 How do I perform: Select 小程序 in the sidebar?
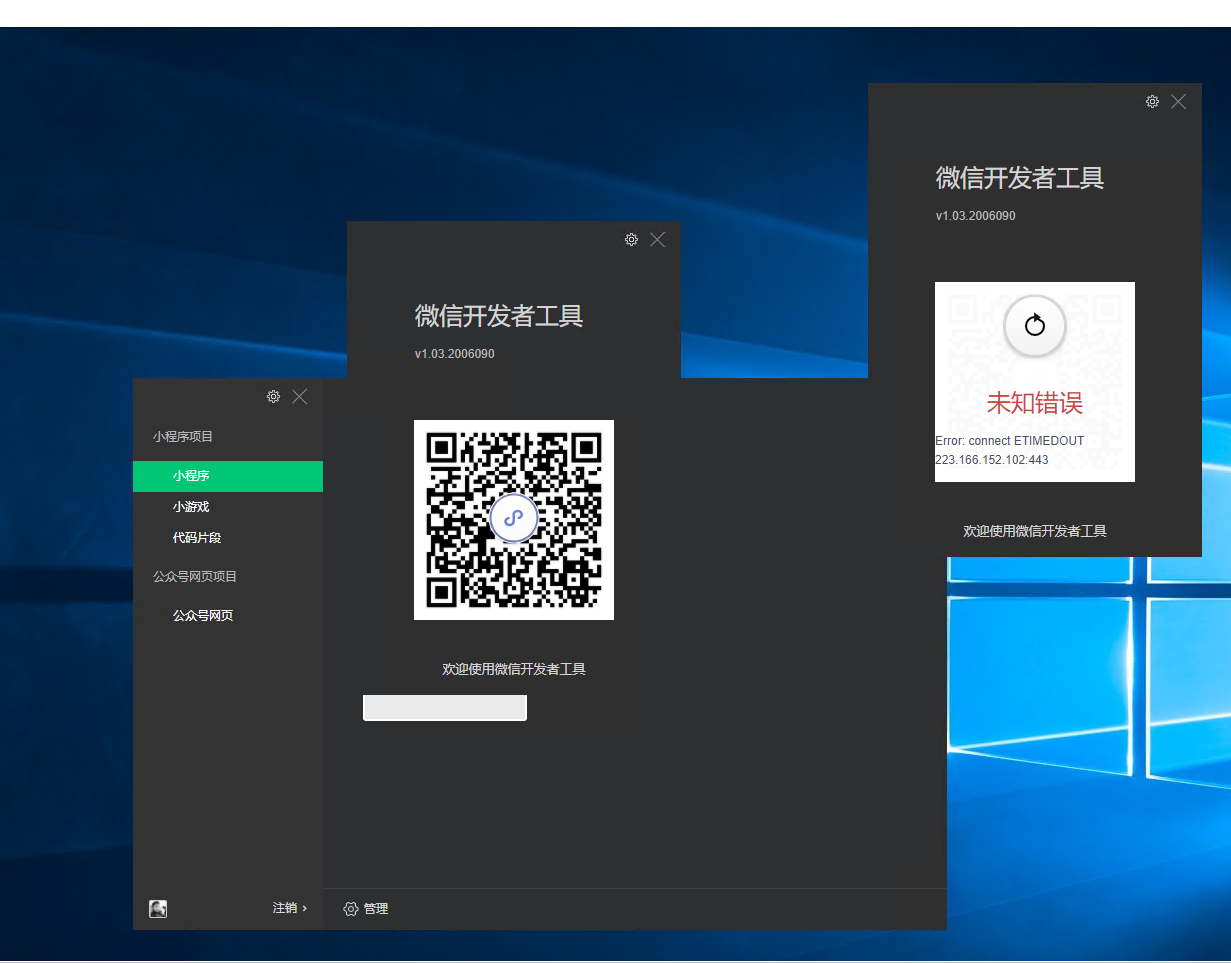point(228,477)
